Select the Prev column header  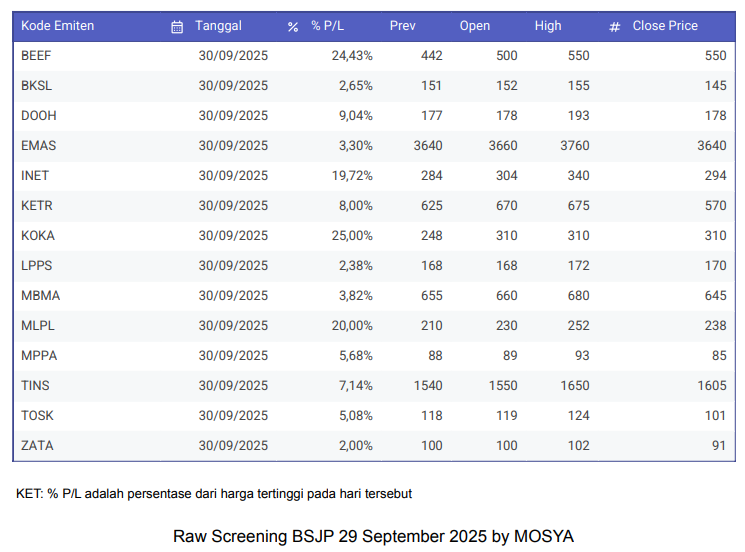click(x=402, y=26)
